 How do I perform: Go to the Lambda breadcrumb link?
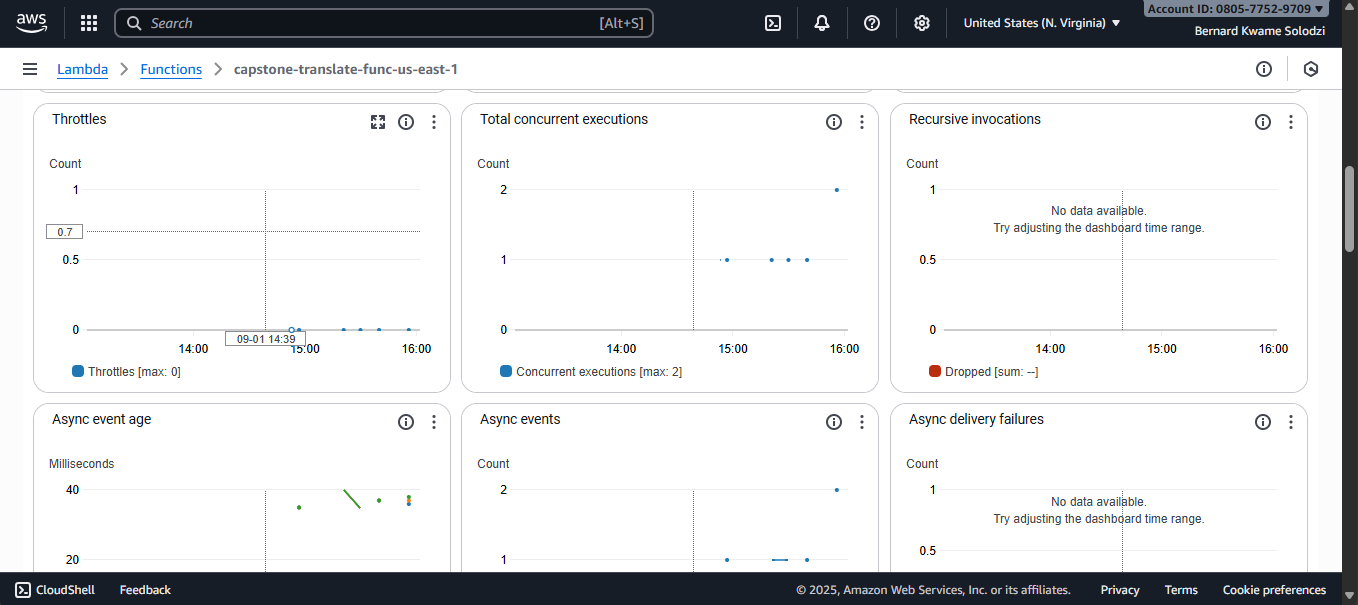[82, 69]
